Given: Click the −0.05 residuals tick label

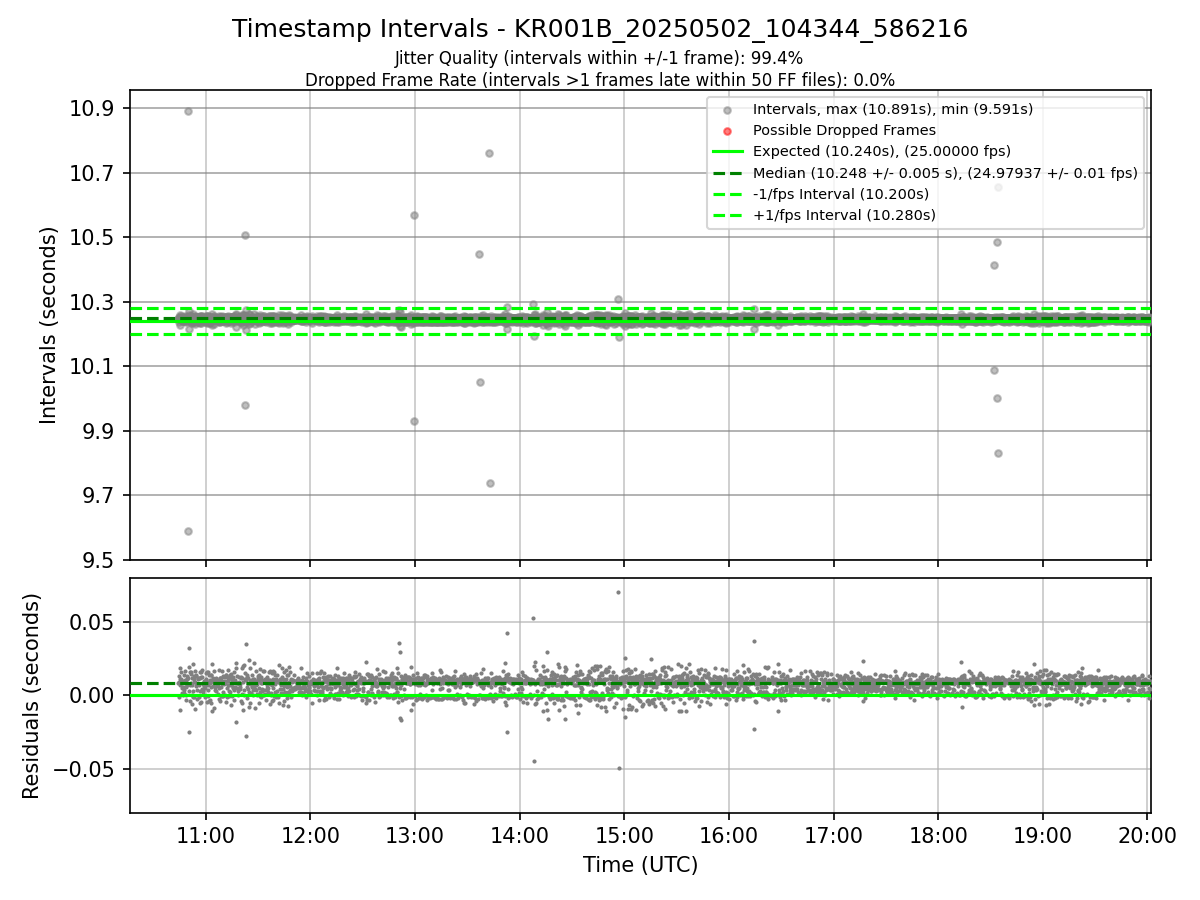Looking at the screenshot, I should coord(85,769).
